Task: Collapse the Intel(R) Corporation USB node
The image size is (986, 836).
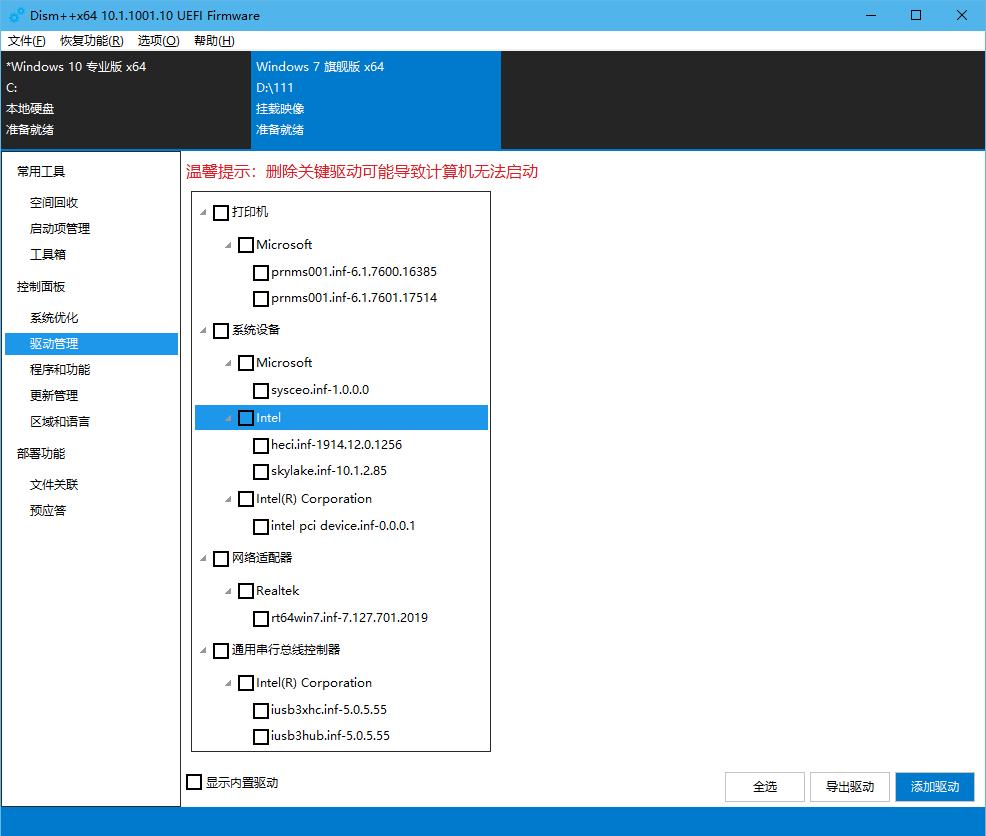Action: click(x=228, y=683)
